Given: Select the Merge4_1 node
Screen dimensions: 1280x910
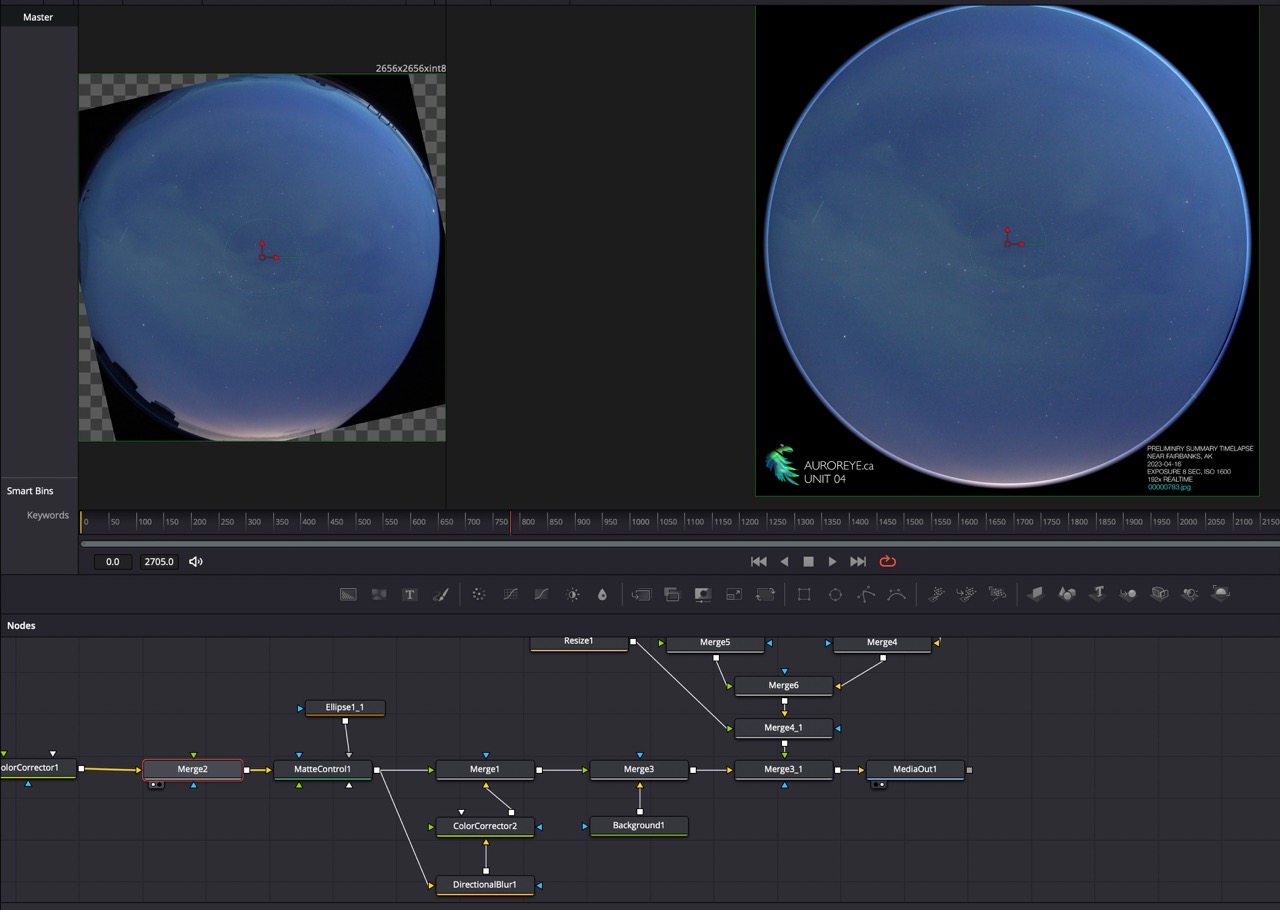Looking at the screenshot, I should [784, 728].
